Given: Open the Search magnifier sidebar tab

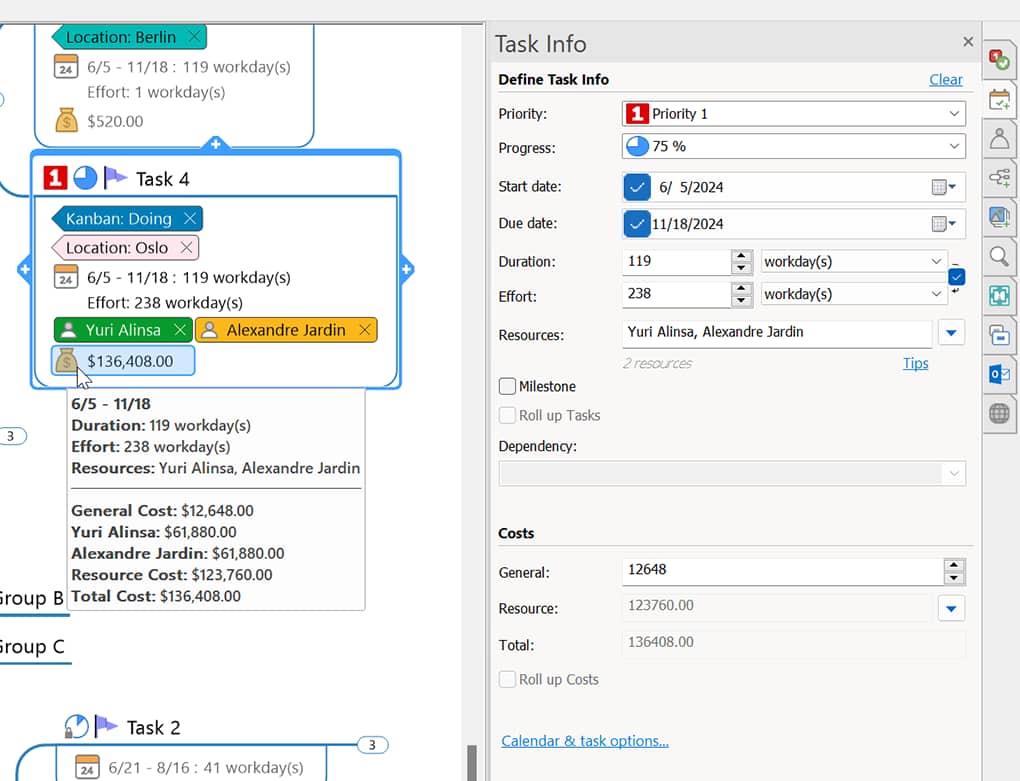Looking at the screenshot, I should [998, 257].
